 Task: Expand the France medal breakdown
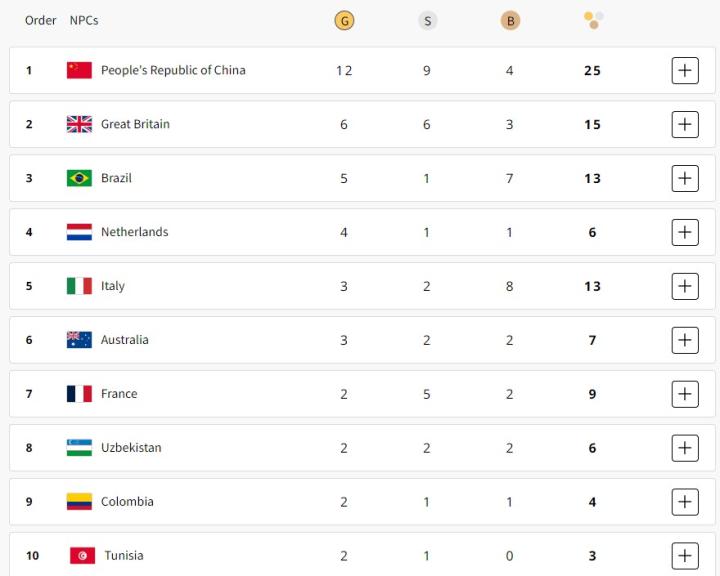tap(685, 394)
